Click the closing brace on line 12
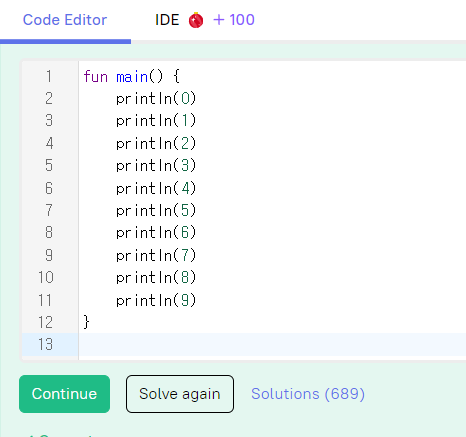Image resolution: width=466 pixels, height=437 pixels. click(86, 322)
